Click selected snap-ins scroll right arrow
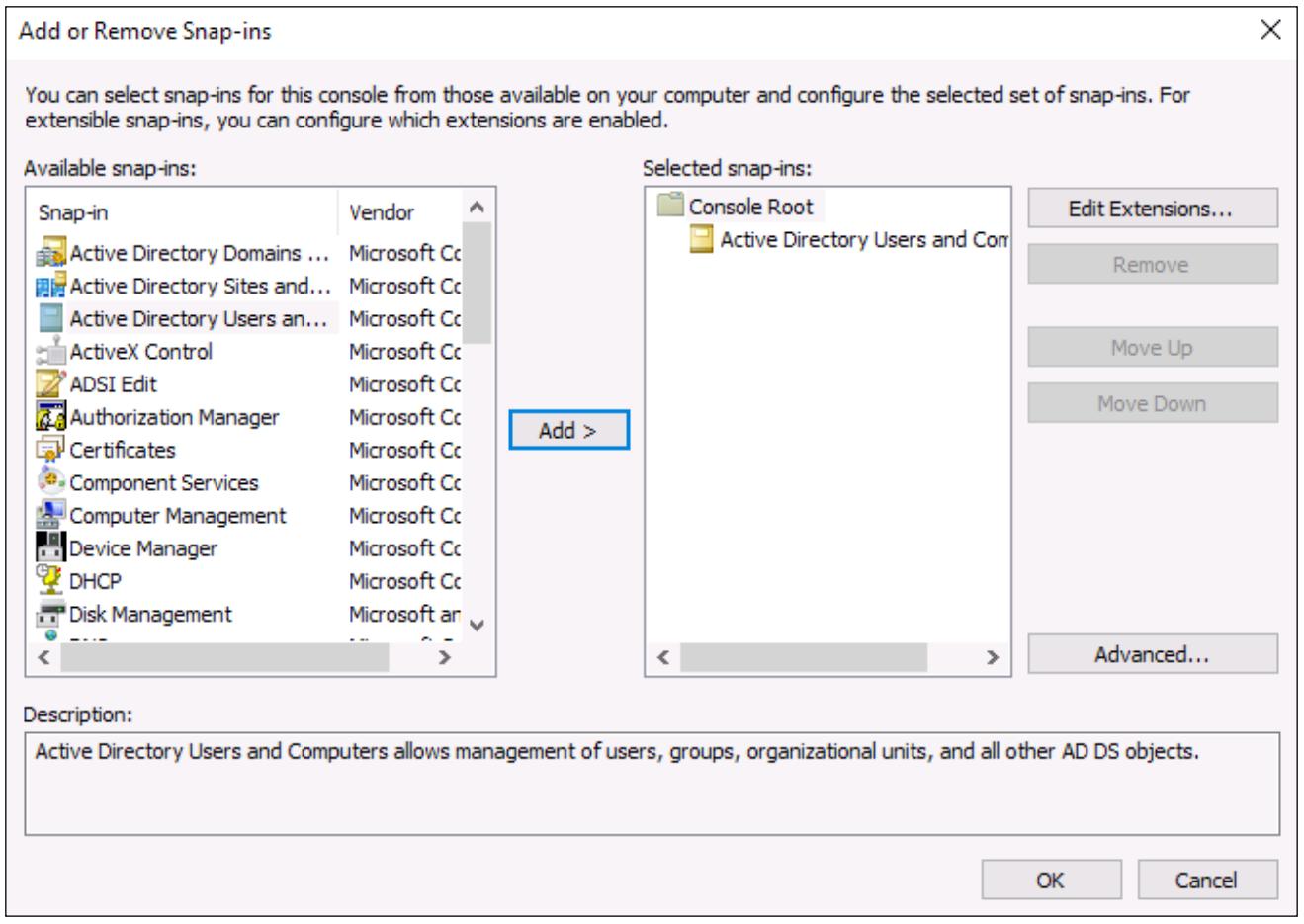The width and height of the screenshot is (1304, 924). [x=993, y=657]
